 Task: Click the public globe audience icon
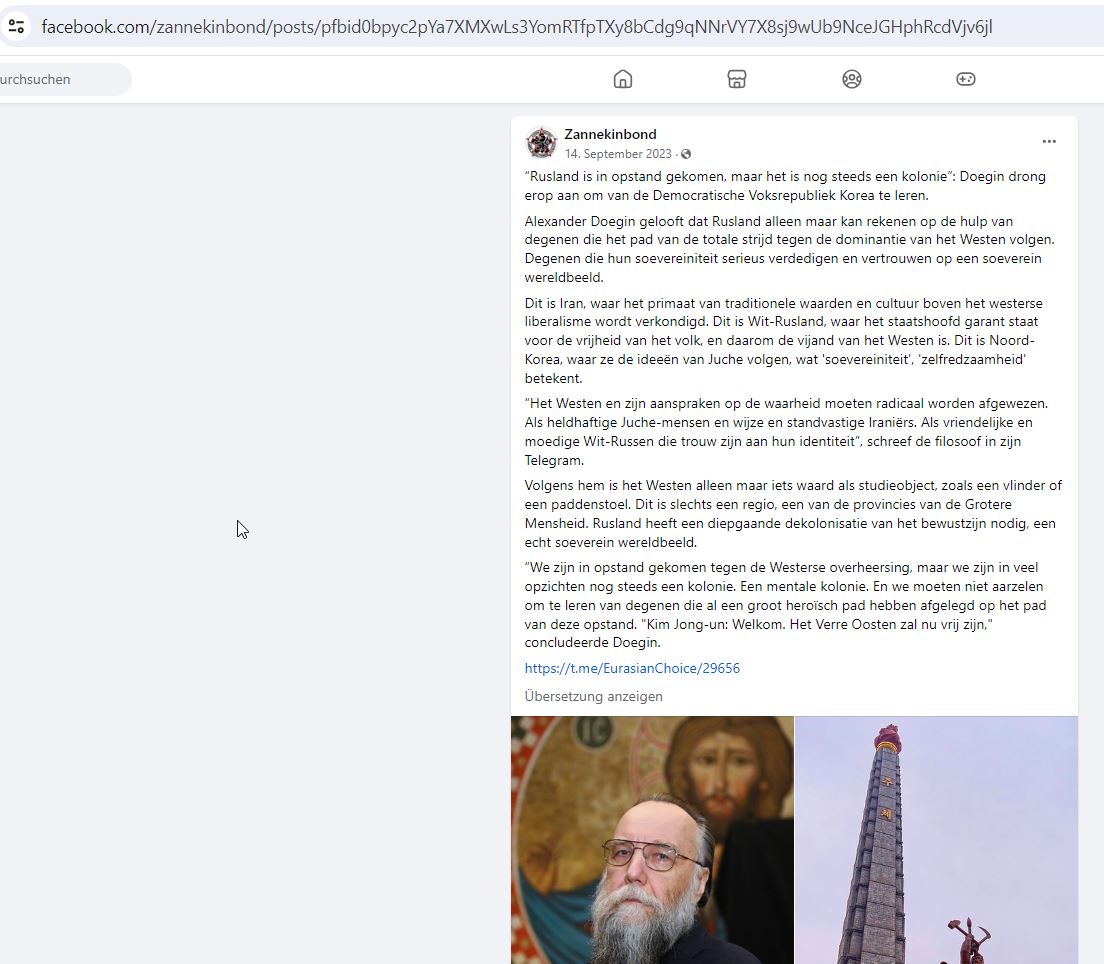tap(686, 154)
